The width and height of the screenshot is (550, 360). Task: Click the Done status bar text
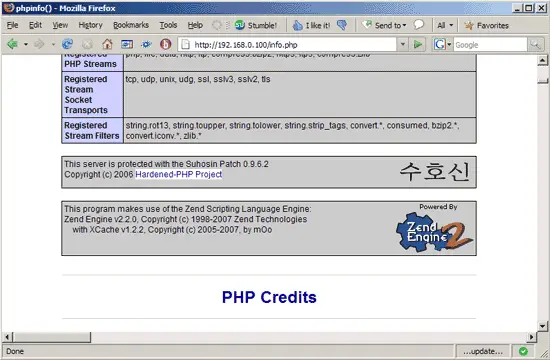coord(15,351)
